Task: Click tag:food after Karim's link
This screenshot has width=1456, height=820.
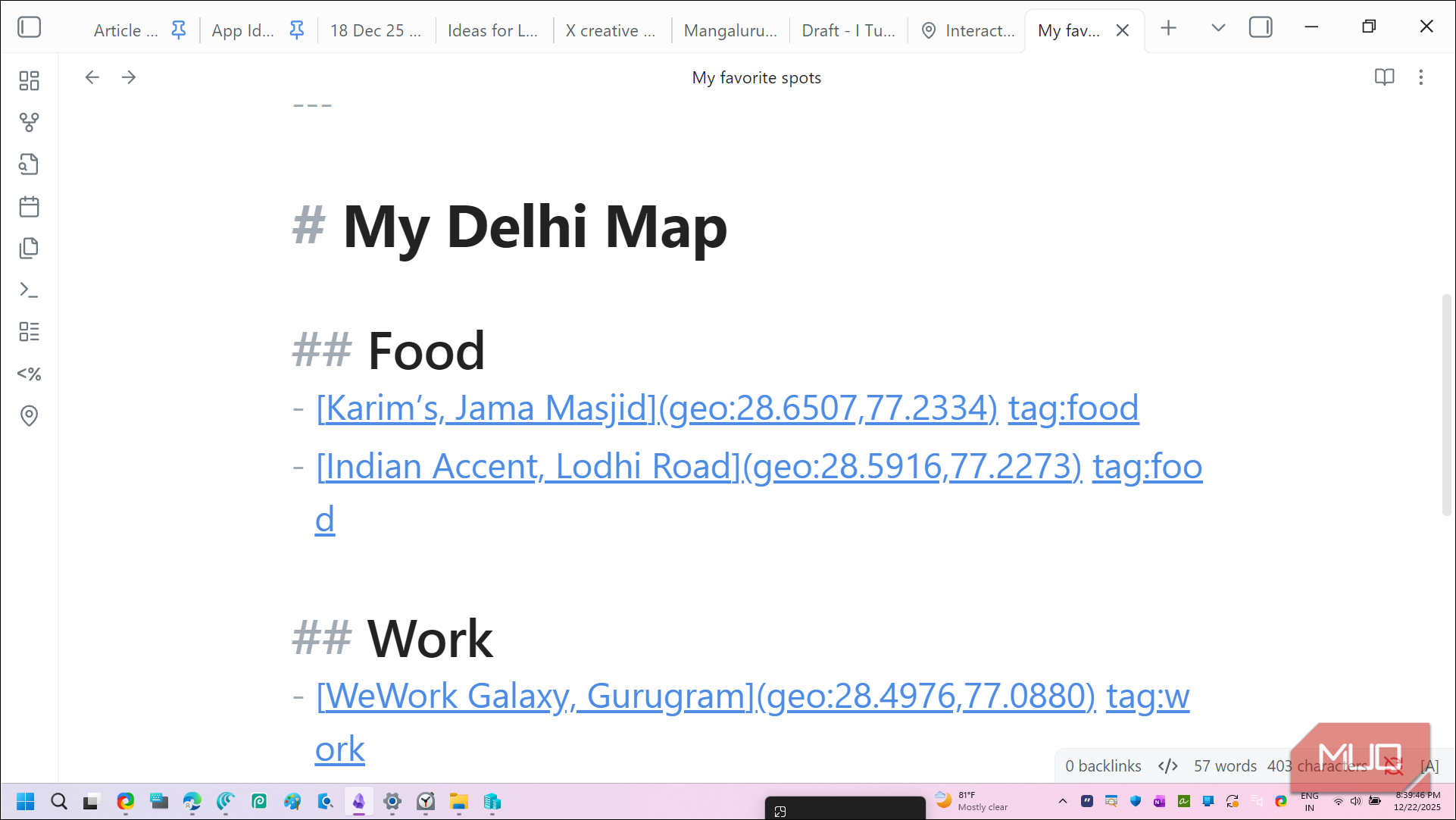Action: (x=1073, y=408)
